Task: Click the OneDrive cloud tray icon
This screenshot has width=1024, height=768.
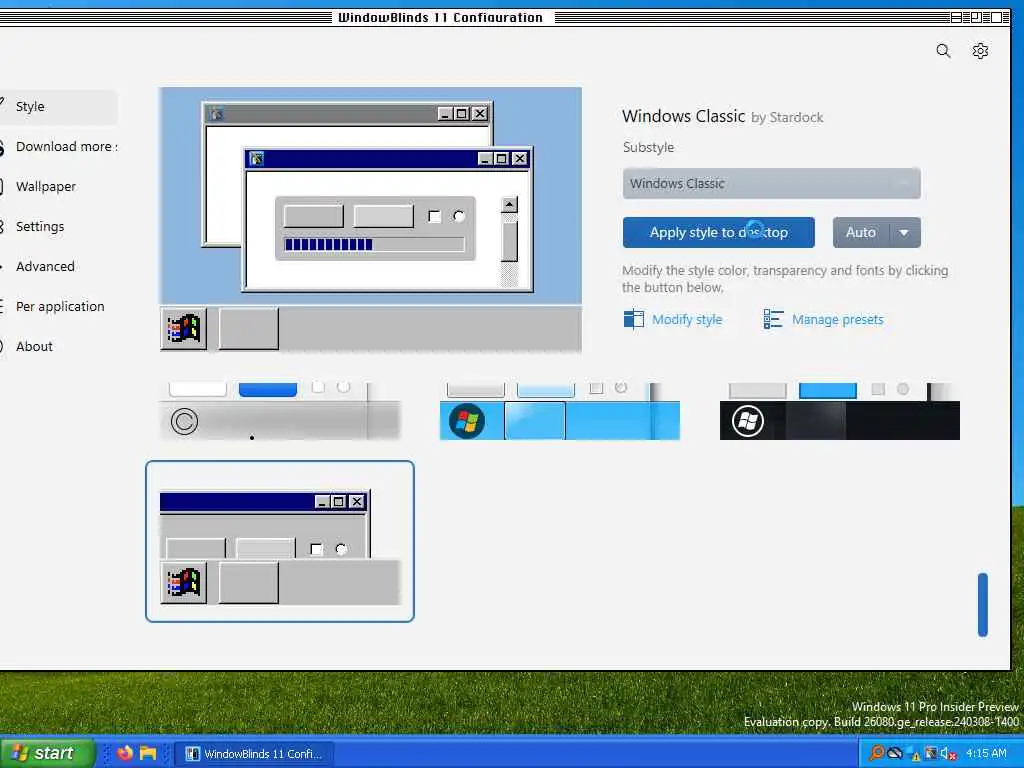Action: pyautogui.click(x=895, y=754)
